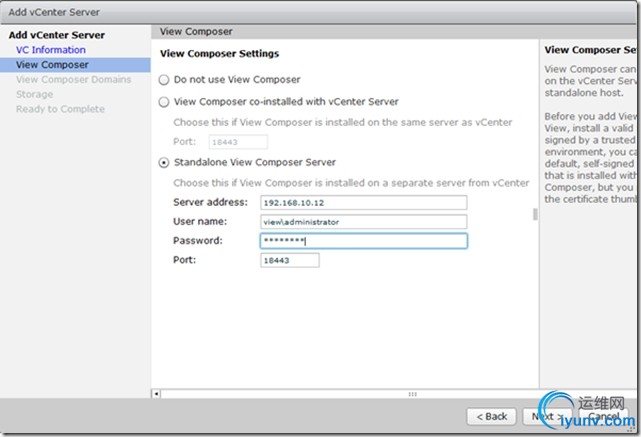
Task: Click horizontal scrollbar left arrow
Action: [156, 394]
